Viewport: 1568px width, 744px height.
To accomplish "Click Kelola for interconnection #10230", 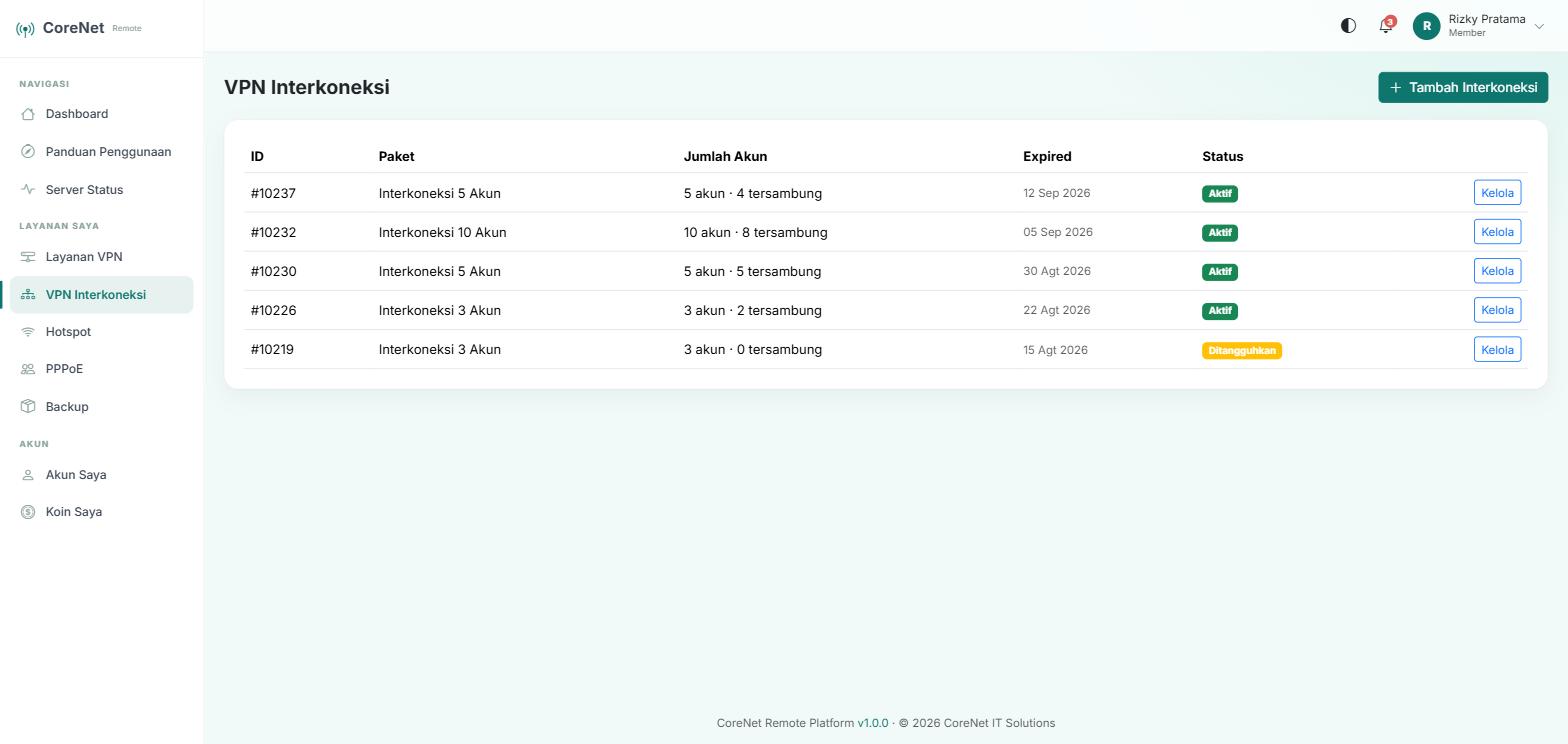I will pyautogui.click(x=1497, y=271).
